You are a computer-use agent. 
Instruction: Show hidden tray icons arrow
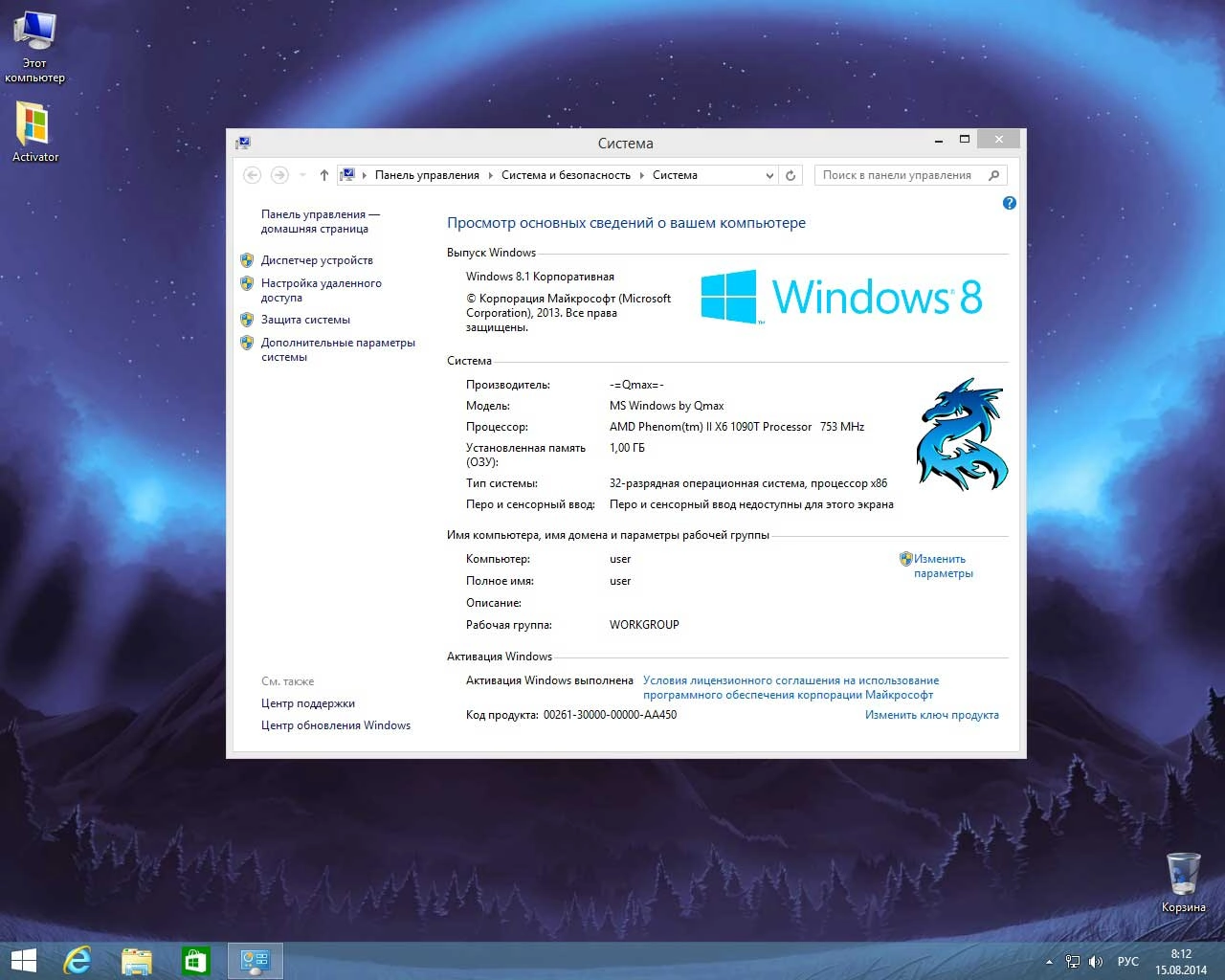[1049, 961]
